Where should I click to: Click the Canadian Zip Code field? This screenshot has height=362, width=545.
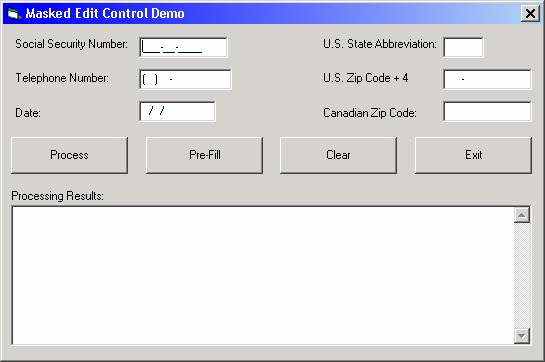(487, 111)
